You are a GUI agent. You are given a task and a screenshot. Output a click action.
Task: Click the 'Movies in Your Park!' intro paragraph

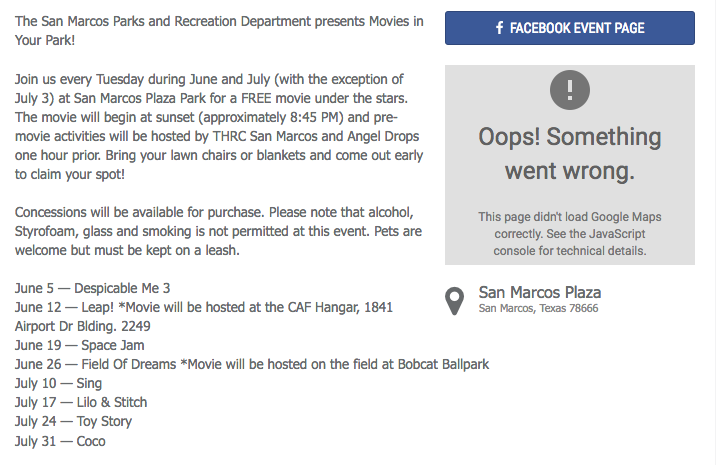coord(219,31)
